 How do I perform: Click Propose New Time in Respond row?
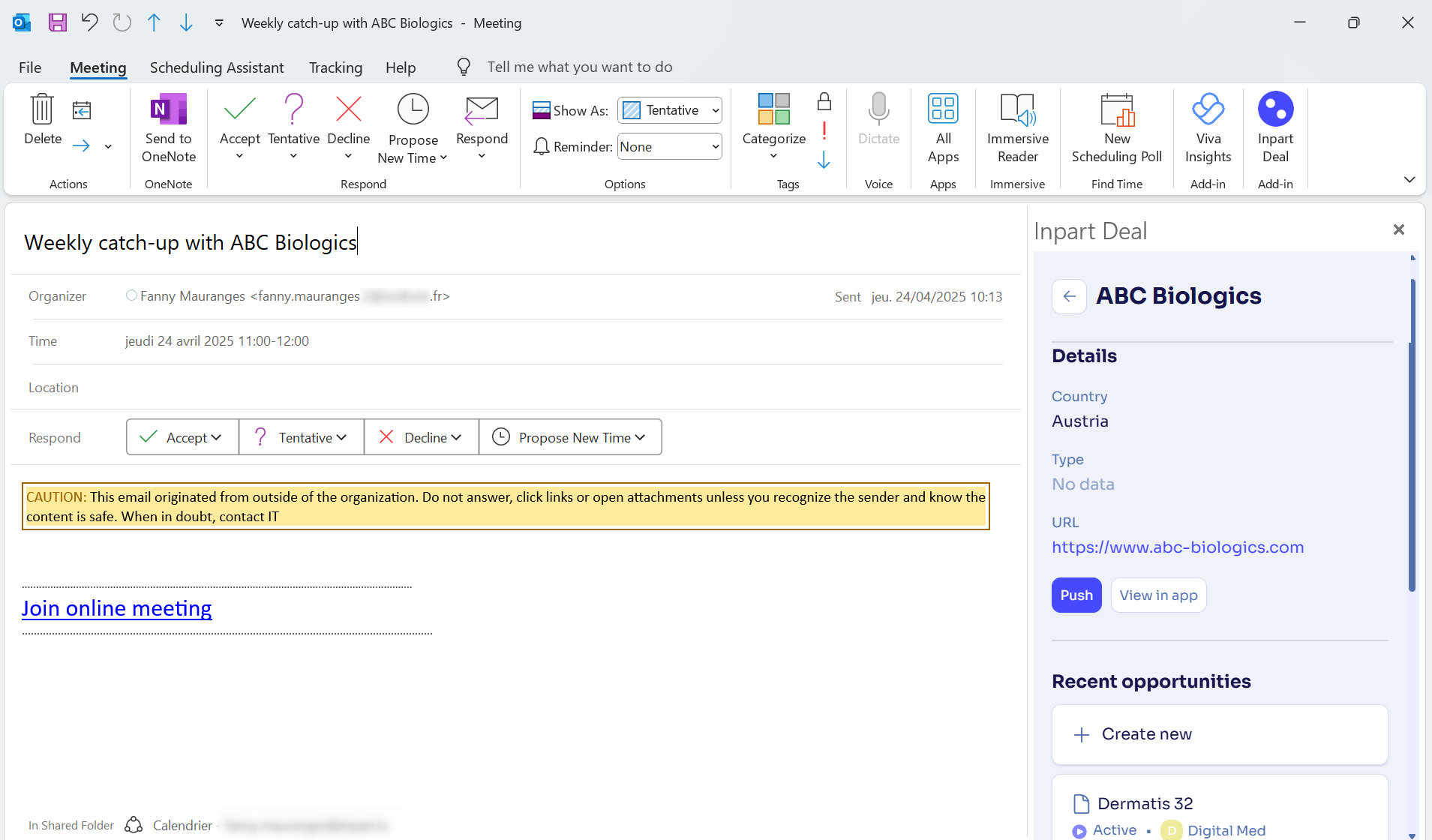tap(570, 437)
